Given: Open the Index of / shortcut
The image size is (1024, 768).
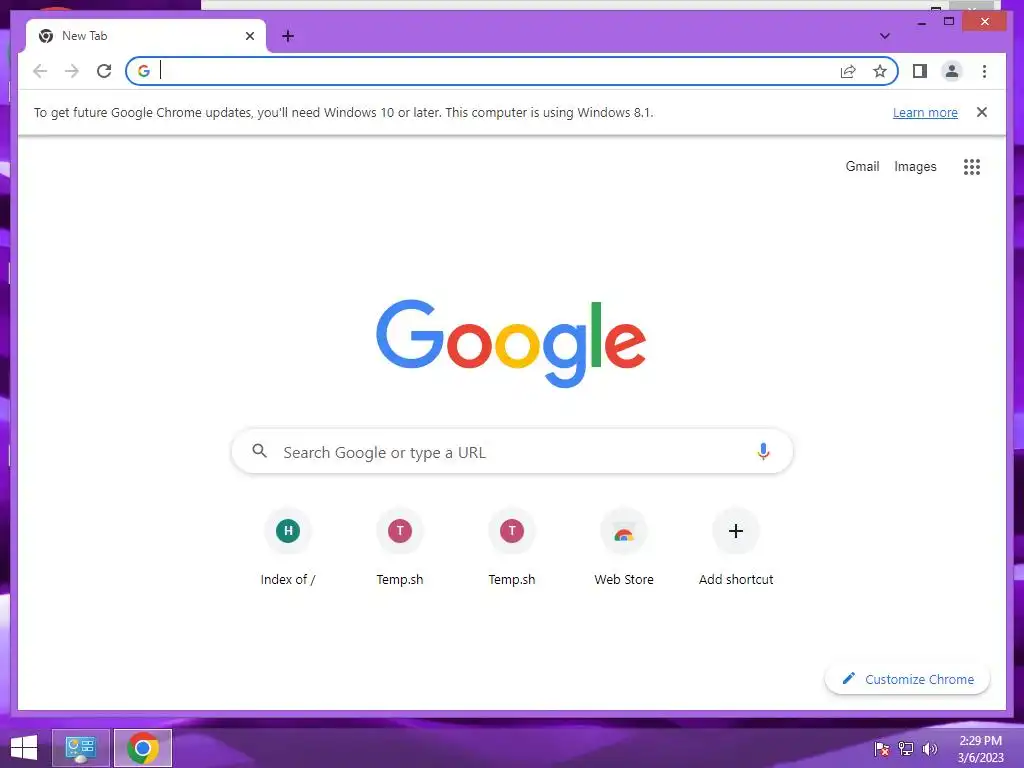Looking at the screenshot, I should pyautogui.click(x=288, y=547).
